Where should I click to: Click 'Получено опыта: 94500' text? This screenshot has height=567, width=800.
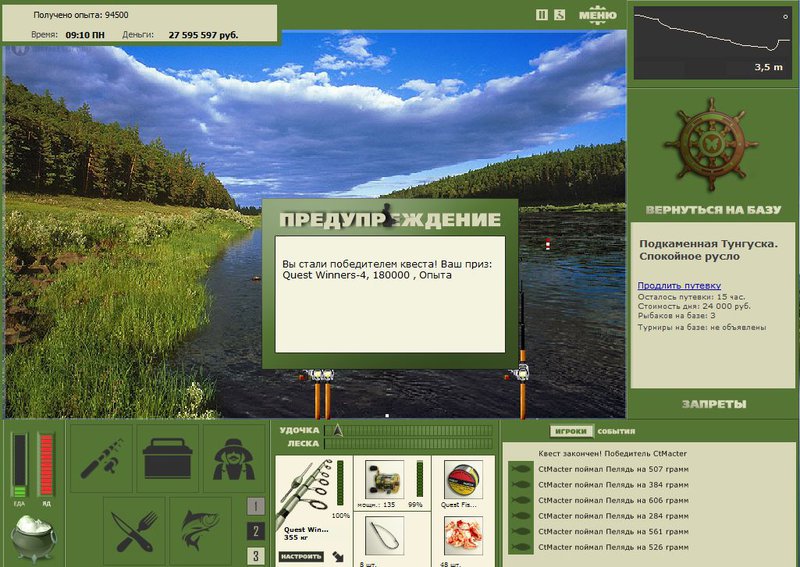(81, 15)
